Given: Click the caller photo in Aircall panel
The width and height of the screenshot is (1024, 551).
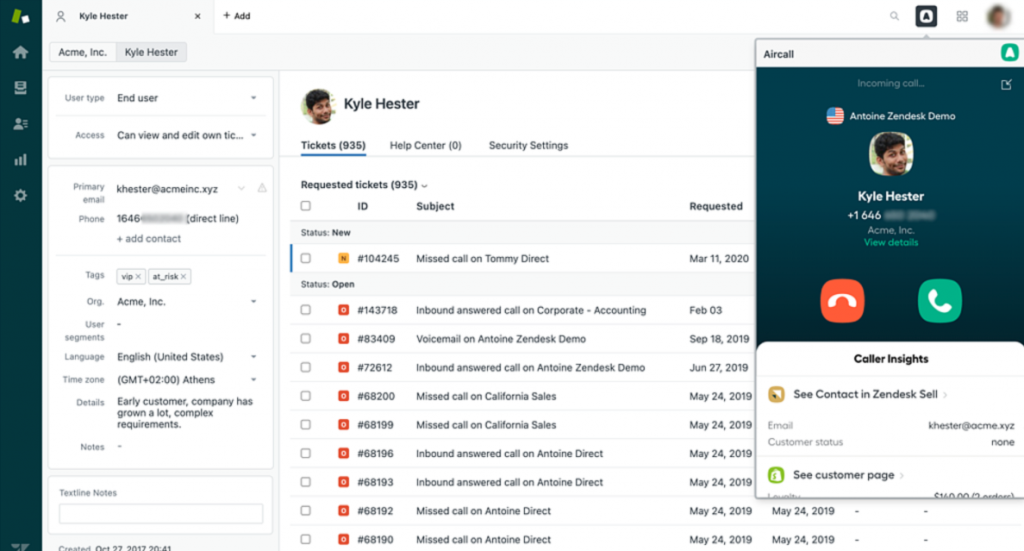Looking at the screenshot, I should click(891, 154).
